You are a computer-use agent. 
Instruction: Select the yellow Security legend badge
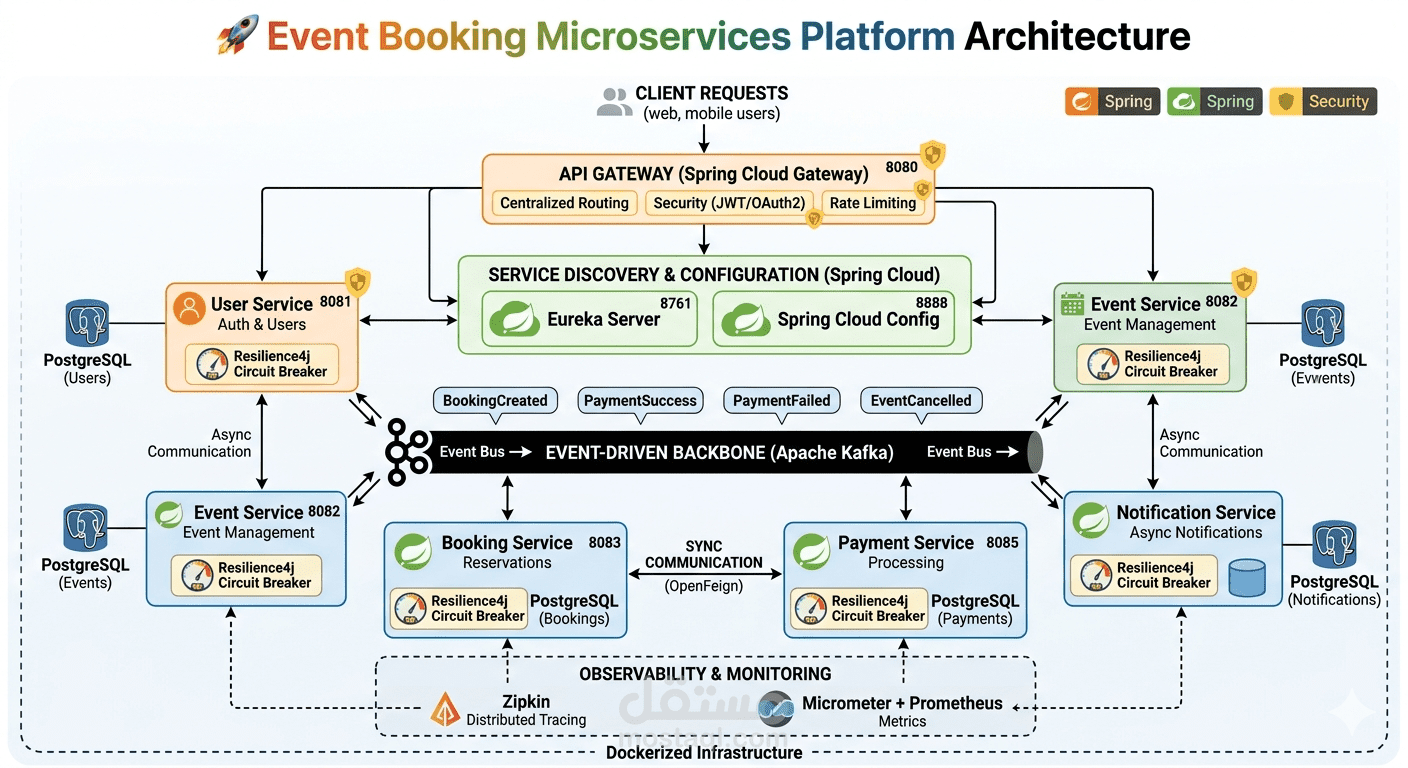1323,101
